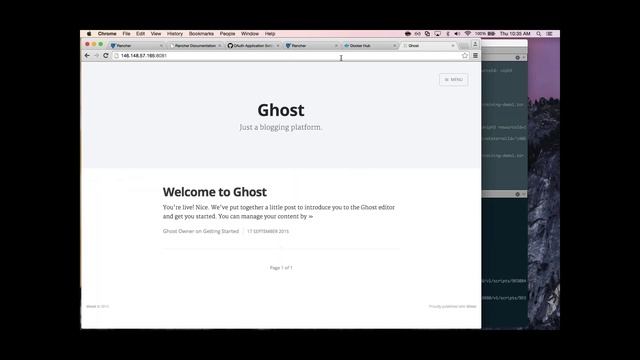Close the Ghost tab
The height and width of the screenshot is (360, 640).
453,46
